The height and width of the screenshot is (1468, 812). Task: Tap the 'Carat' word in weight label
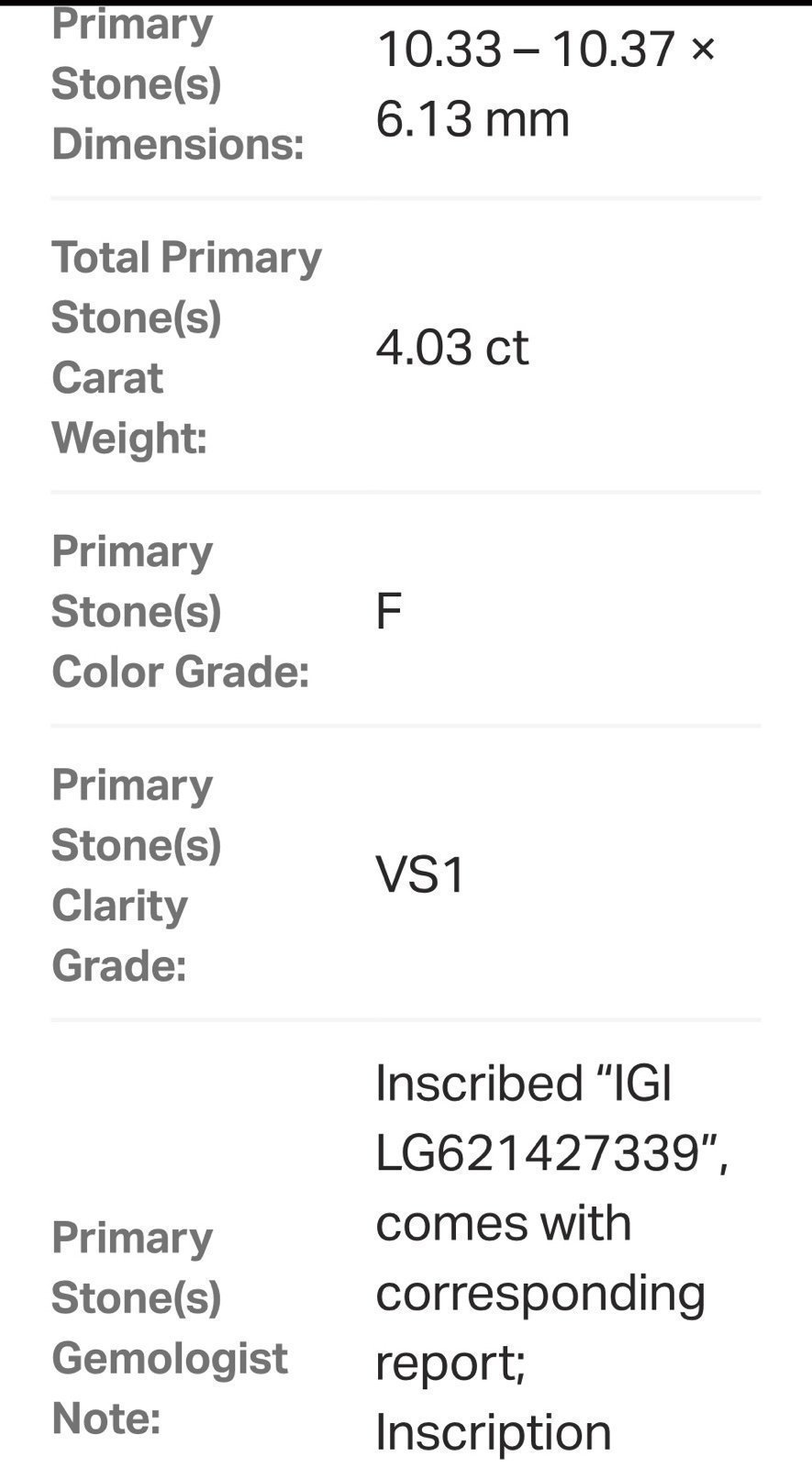tap(107, 377)
